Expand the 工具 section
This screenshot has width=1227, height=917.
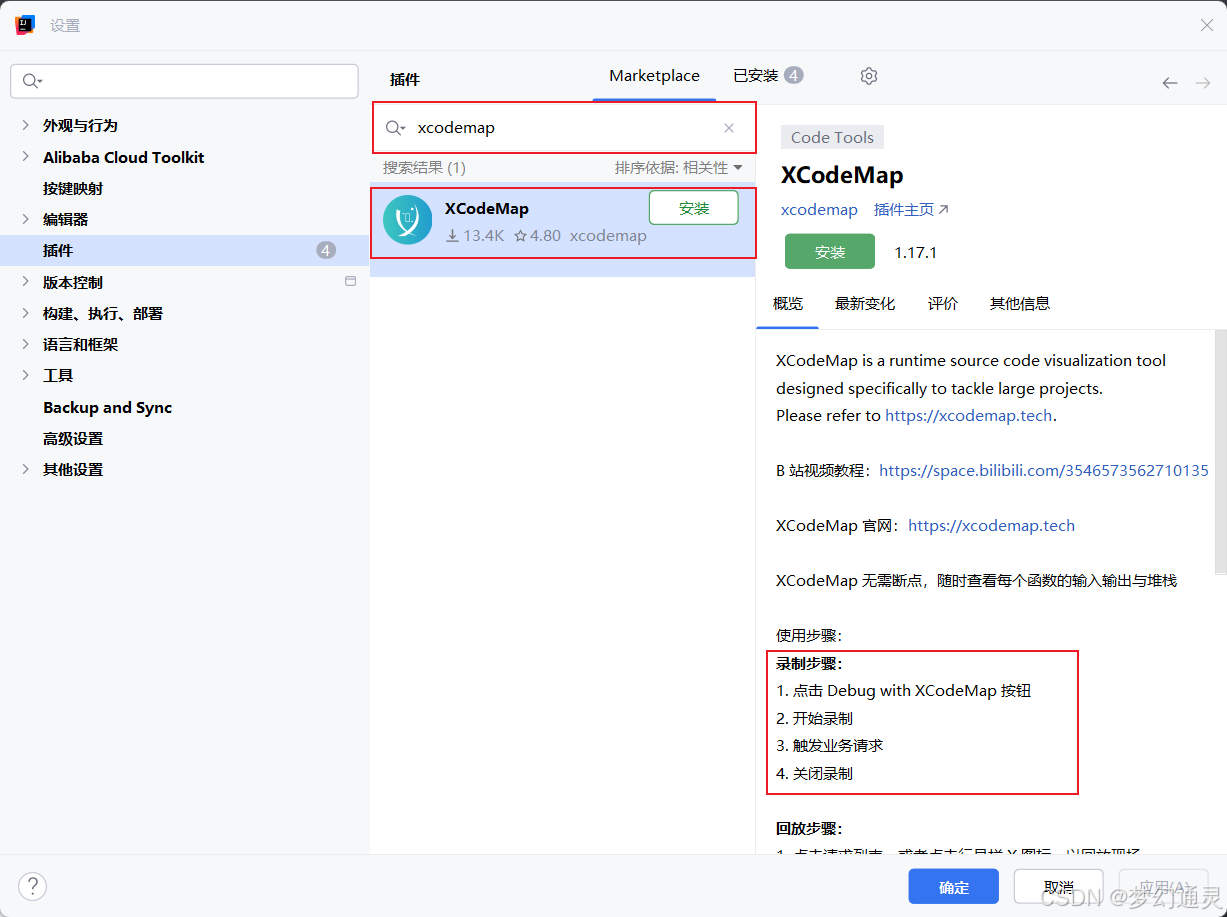[x=26, y=375]
